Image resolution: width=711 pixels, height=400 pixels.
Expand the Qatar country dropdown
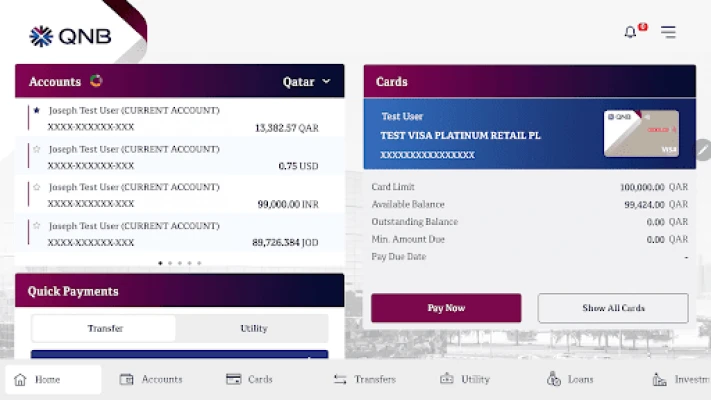point(306,82)
